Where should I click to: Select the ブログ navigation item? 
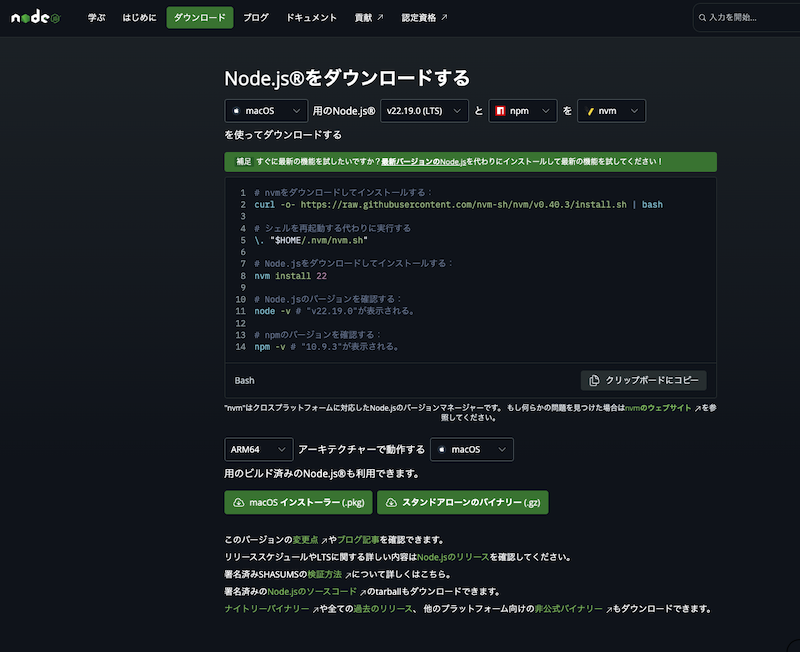[x=255, y=18]
